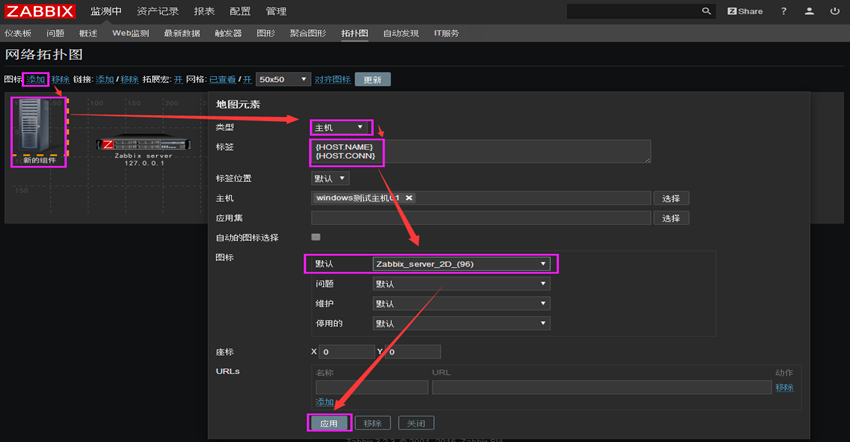The height and width of the screenshot is (442, 850).
Task: Switch to 仪表板 tab
Action: point(18,33)
